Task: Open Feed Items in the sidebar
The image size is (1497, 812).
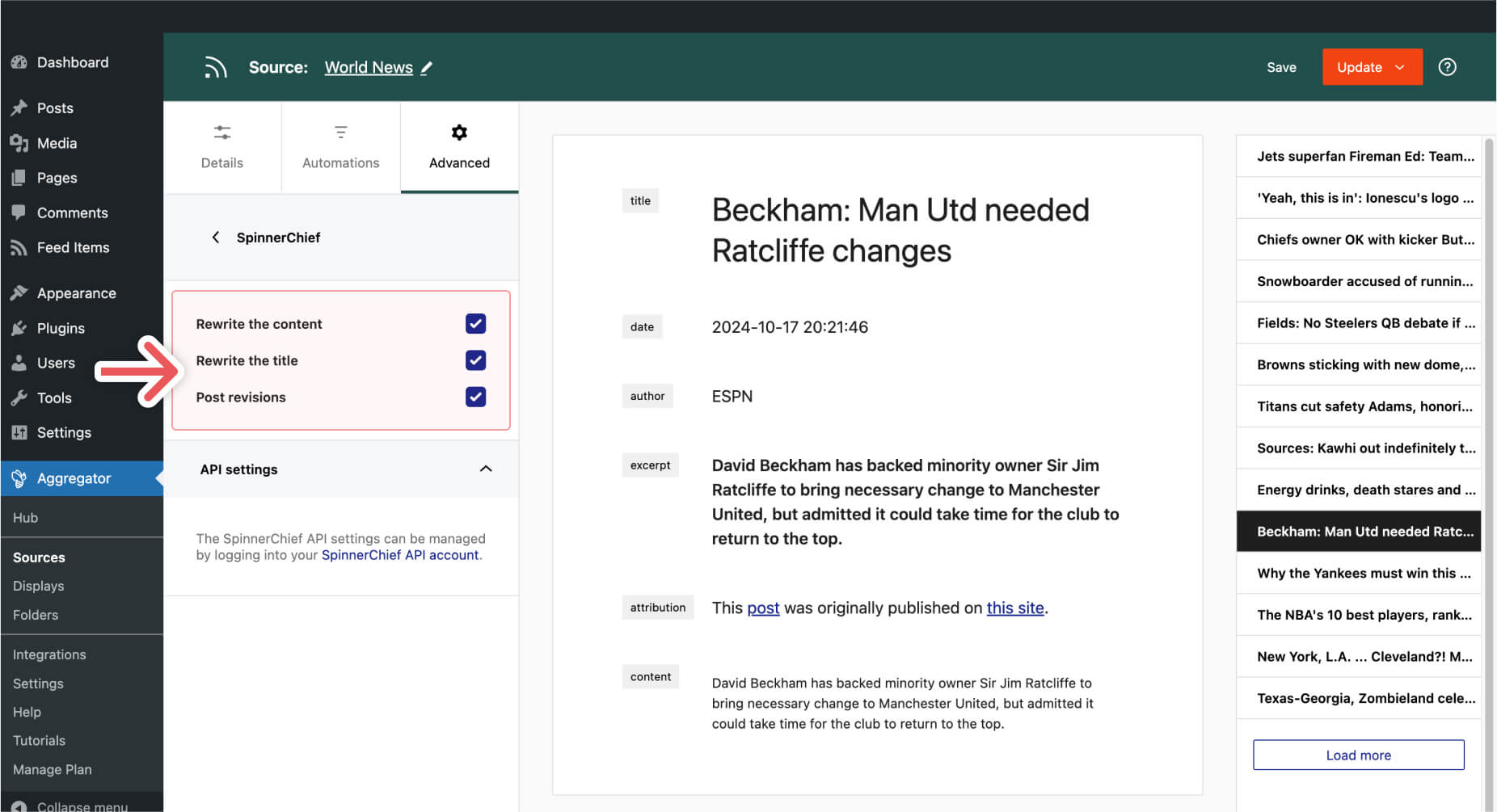Action: [x=73, y=247]
